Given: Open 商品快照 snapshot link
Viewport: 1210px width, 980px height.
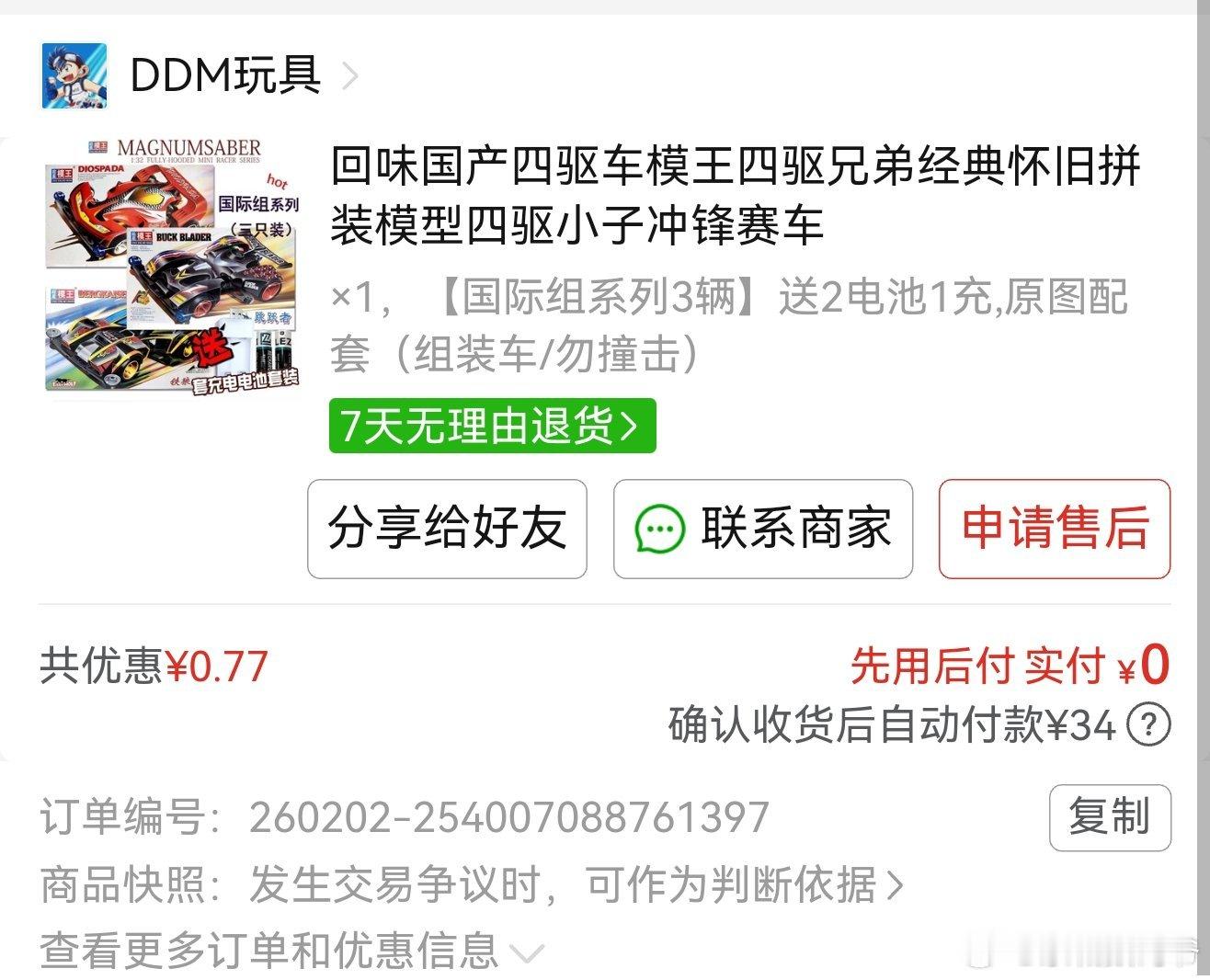Looking at the screenshot, I should 472,884.
